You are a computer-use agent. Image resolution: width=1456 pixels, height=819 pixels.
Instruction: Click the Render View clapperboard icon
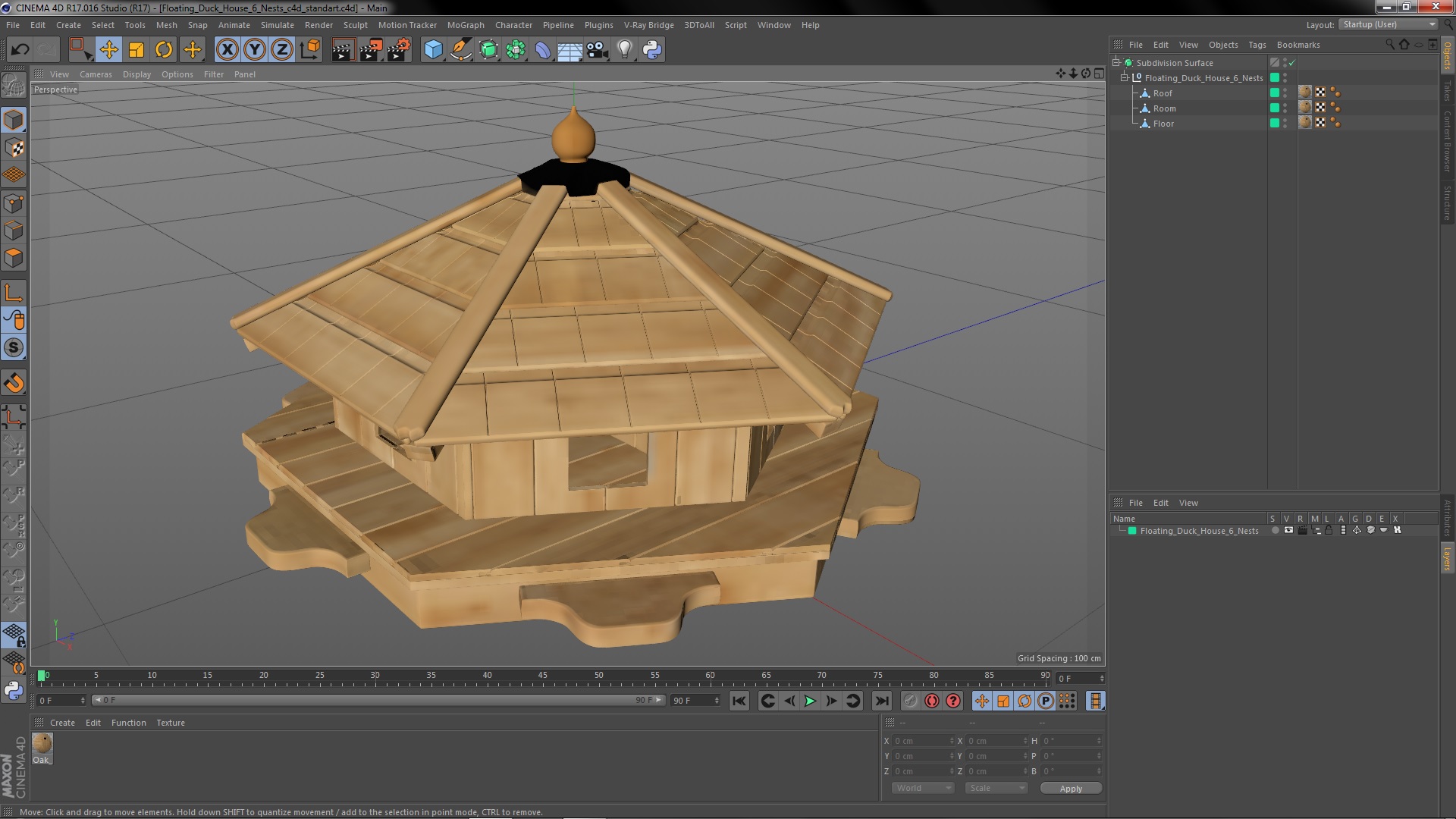pyautogui.click(x=342, y=50)
